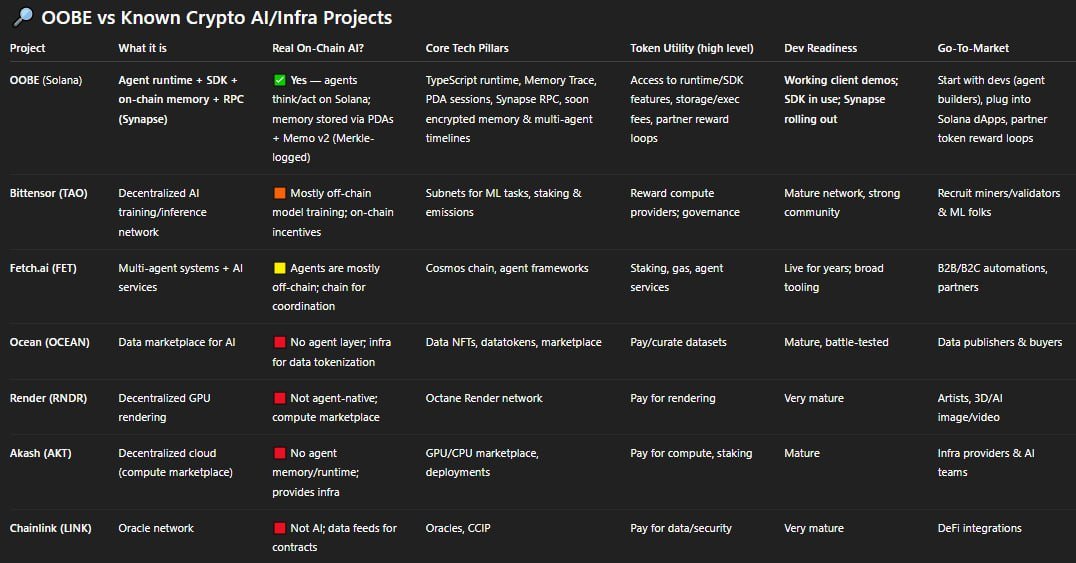Click the red square in Render row
This screenshot has height=563, width=1076.
pos(279,398)
